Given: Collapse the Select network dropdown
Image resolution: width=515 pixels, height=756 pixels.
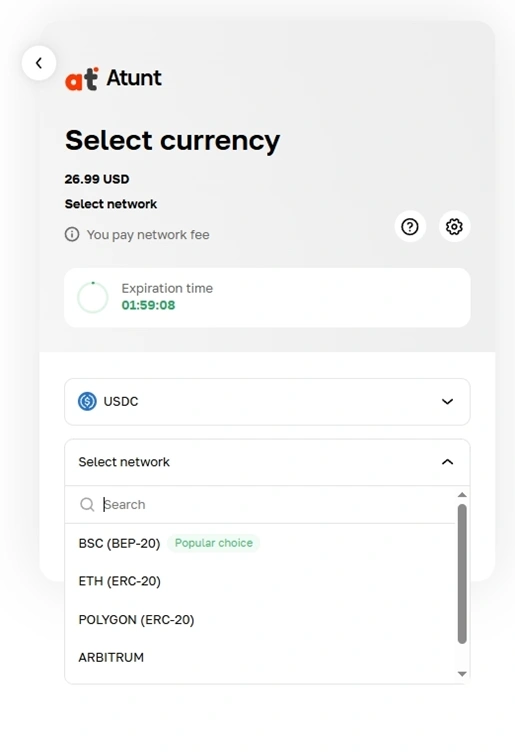Looking at the screenshot, I should [267, 462].
